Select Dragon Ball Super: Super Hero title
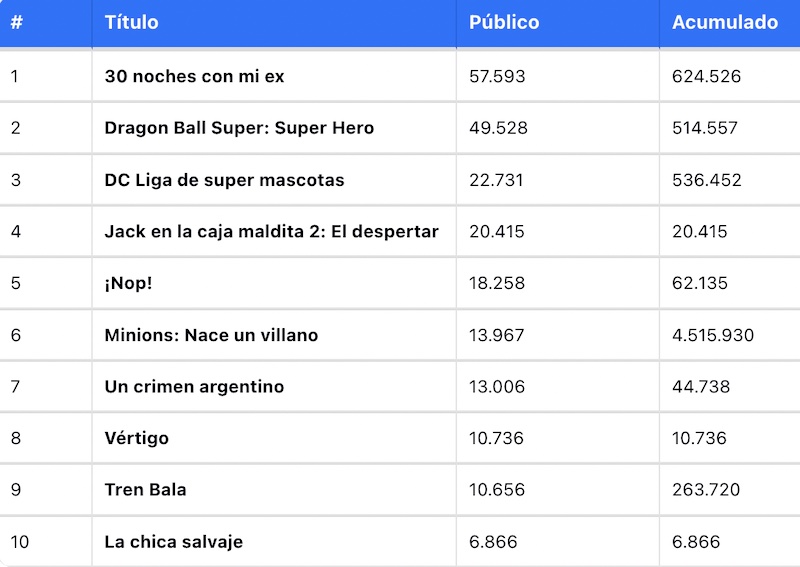 pyautogui.click(x=239, y=128)
